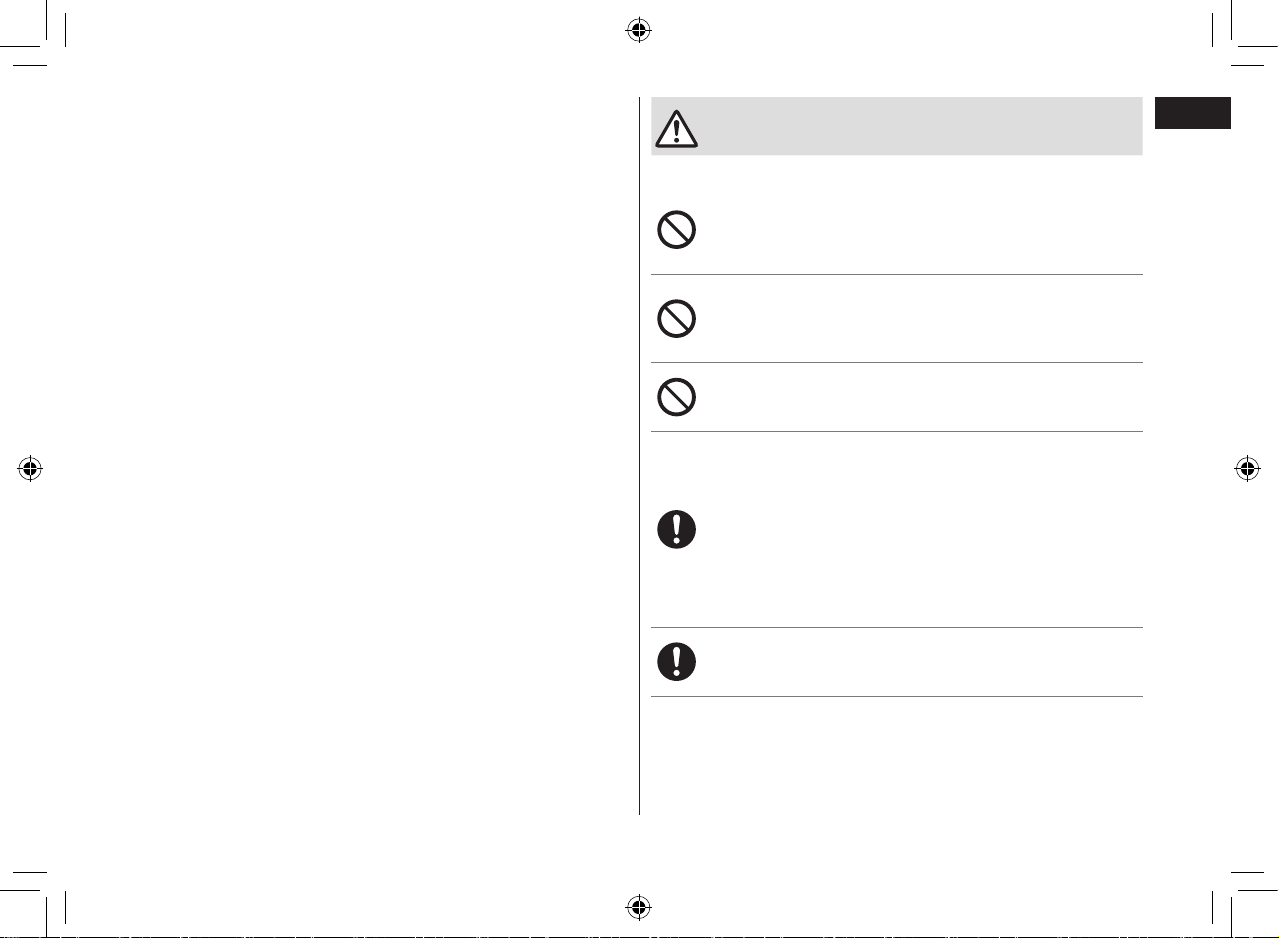Screen dimensions: 1279x938
Task: Select the black language tab at top right
Action: pos(1192,112)
